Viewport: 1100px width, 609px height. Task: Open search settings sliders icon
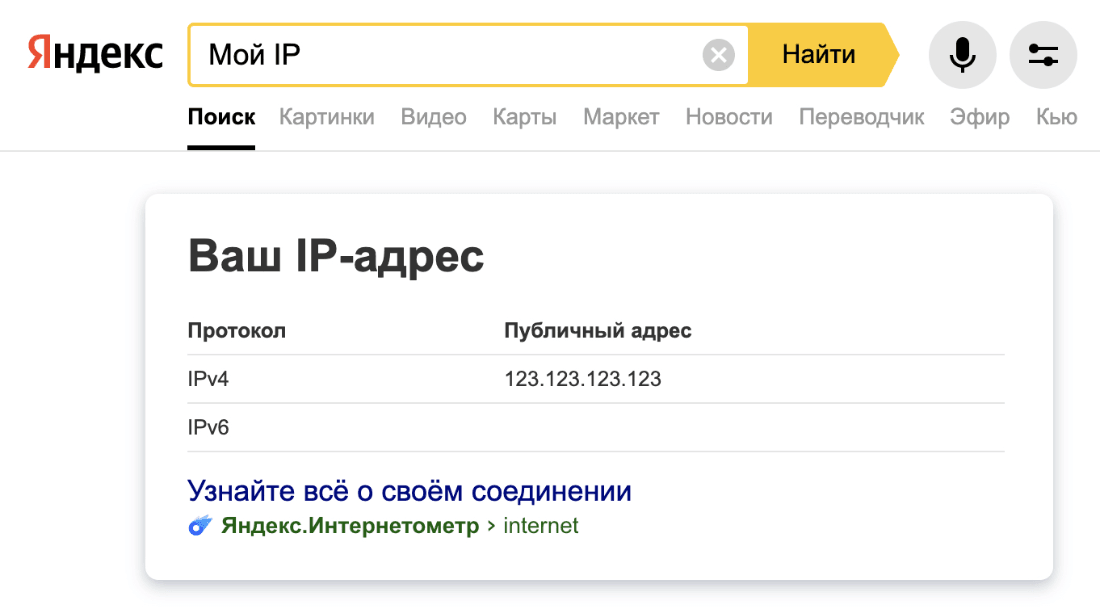coord(1043,54)
